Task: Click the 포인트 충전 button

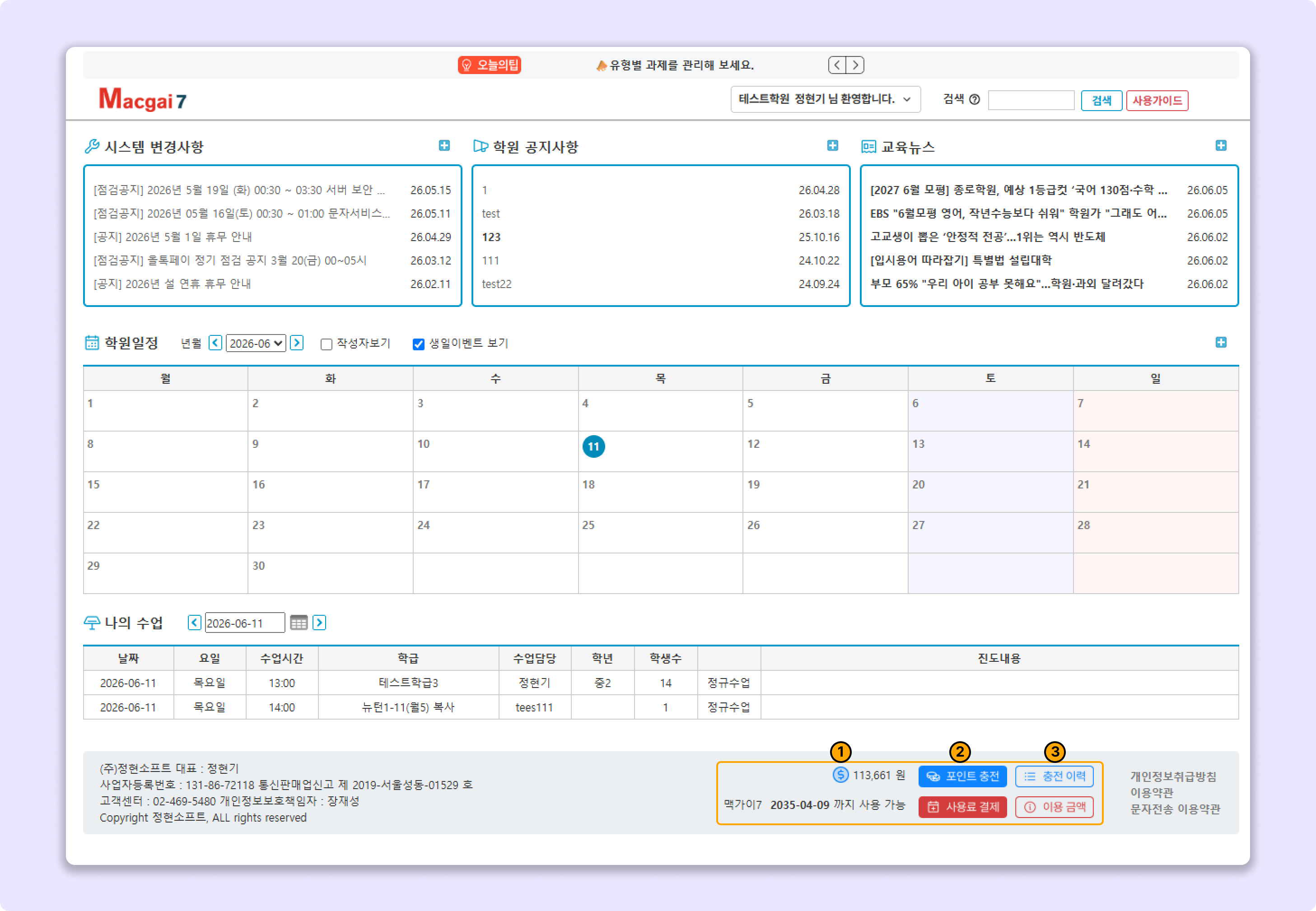Action: [x=962, y=776]
